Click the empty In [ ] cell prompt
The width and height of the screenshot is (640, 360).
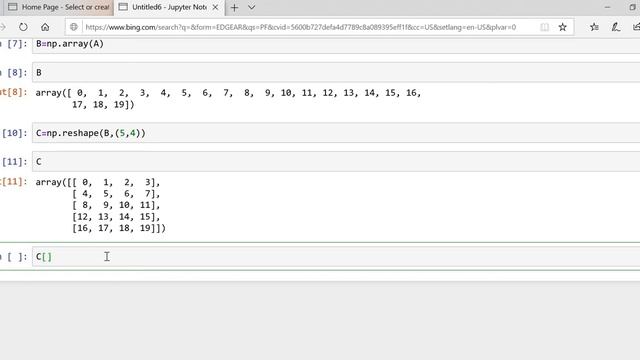(14, 257)
